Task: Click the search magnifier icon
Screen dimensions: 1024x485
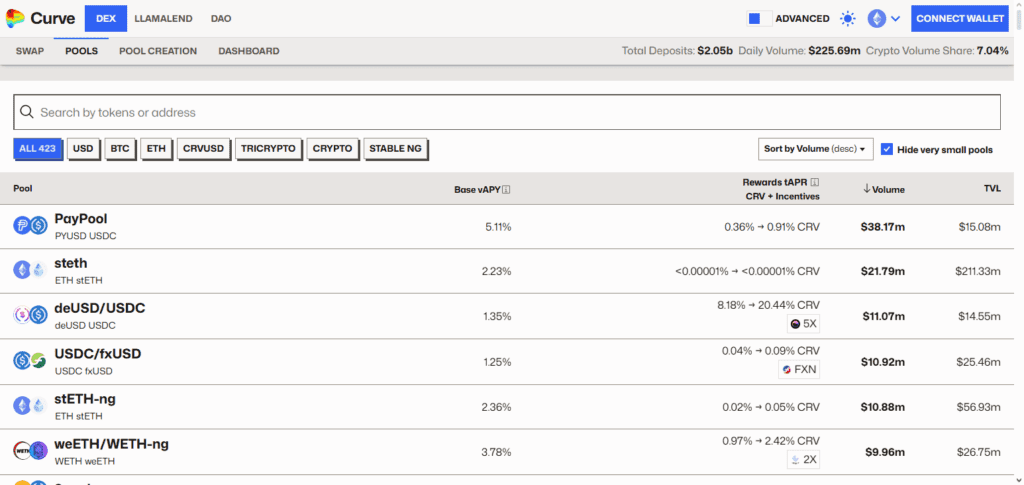Action: tap(27, 112)
